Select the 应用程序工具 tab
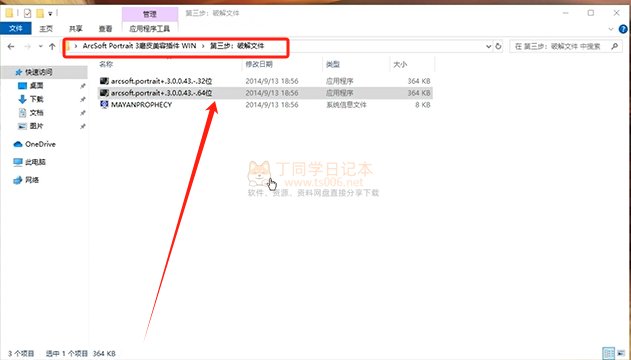Screen dimensions: 631x360 pyautogui.click(x=150, y=29)
